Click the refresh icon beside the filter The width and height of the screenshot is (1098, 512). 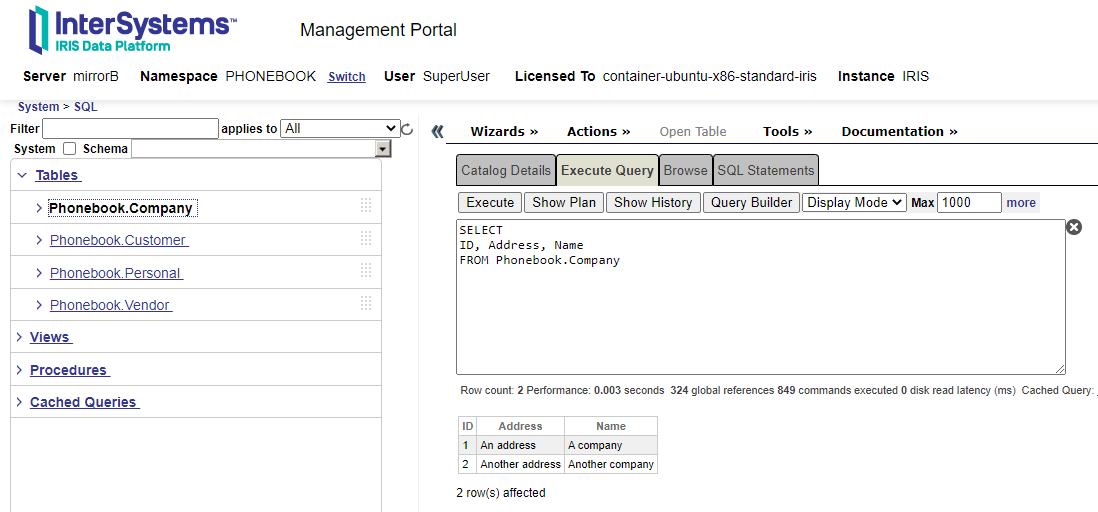point(407,129)
